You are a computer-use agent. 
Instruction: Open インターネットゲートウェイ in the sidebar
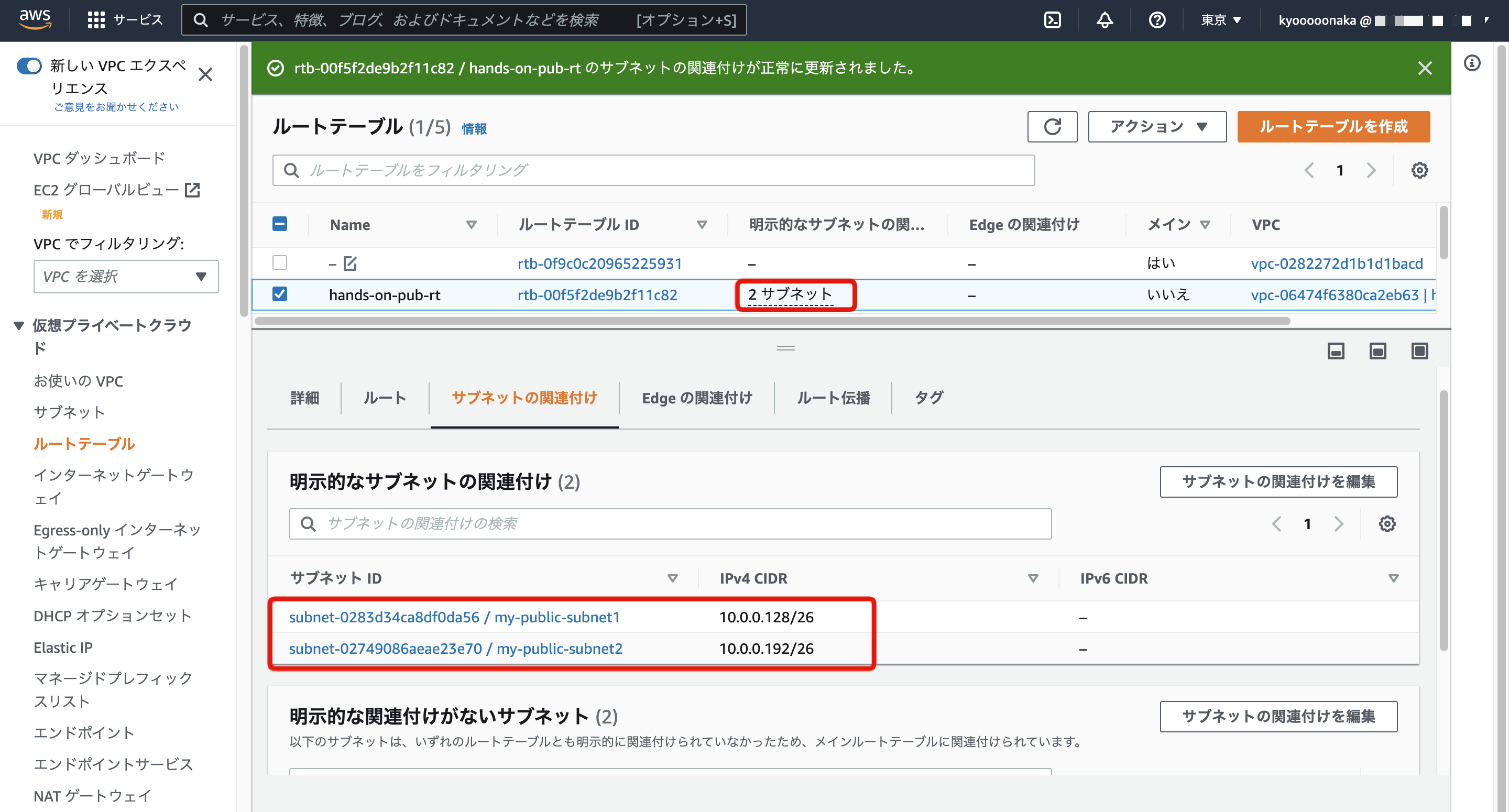coord(114,486)
